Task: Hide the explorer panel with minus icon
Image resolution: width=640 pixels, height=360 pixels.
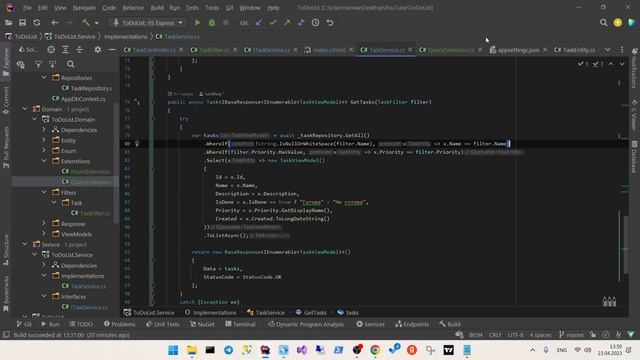Action: [x=112, y=50]
